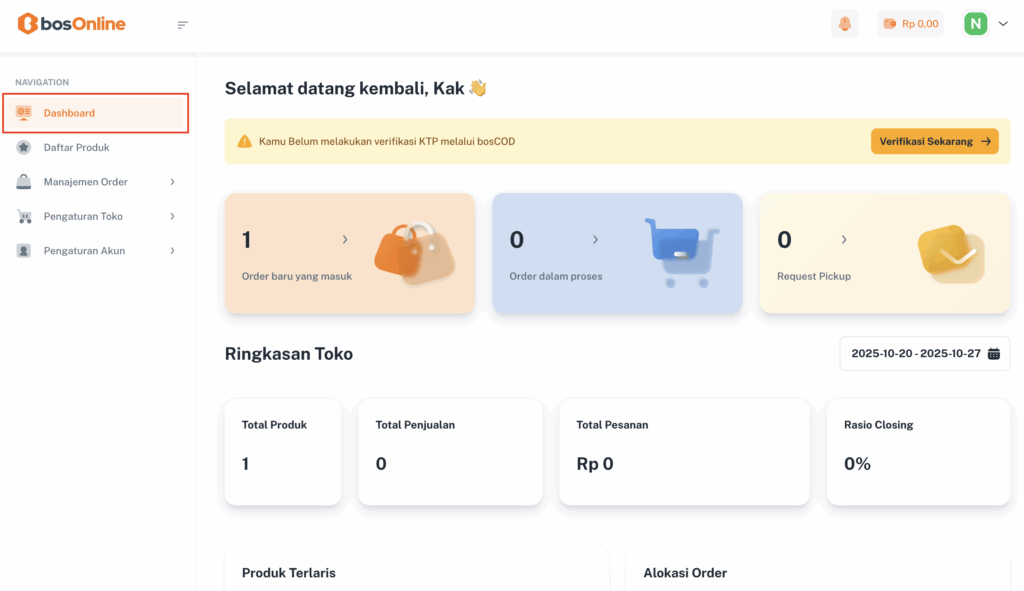The height and width of the screenshot is (591, 1024).
Task: Click the yellow warning triangle icon
Action: [244, 142]
